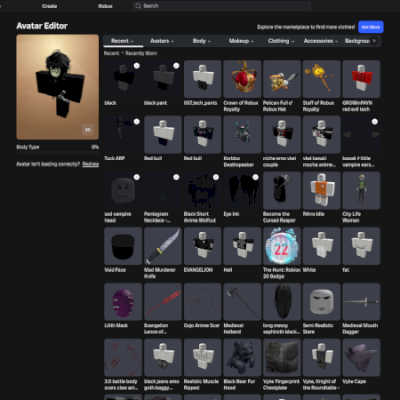Choose the niche emo vkei couple shirt
The height and width of the screenshot is (400, 400).
tap(282, 135)
